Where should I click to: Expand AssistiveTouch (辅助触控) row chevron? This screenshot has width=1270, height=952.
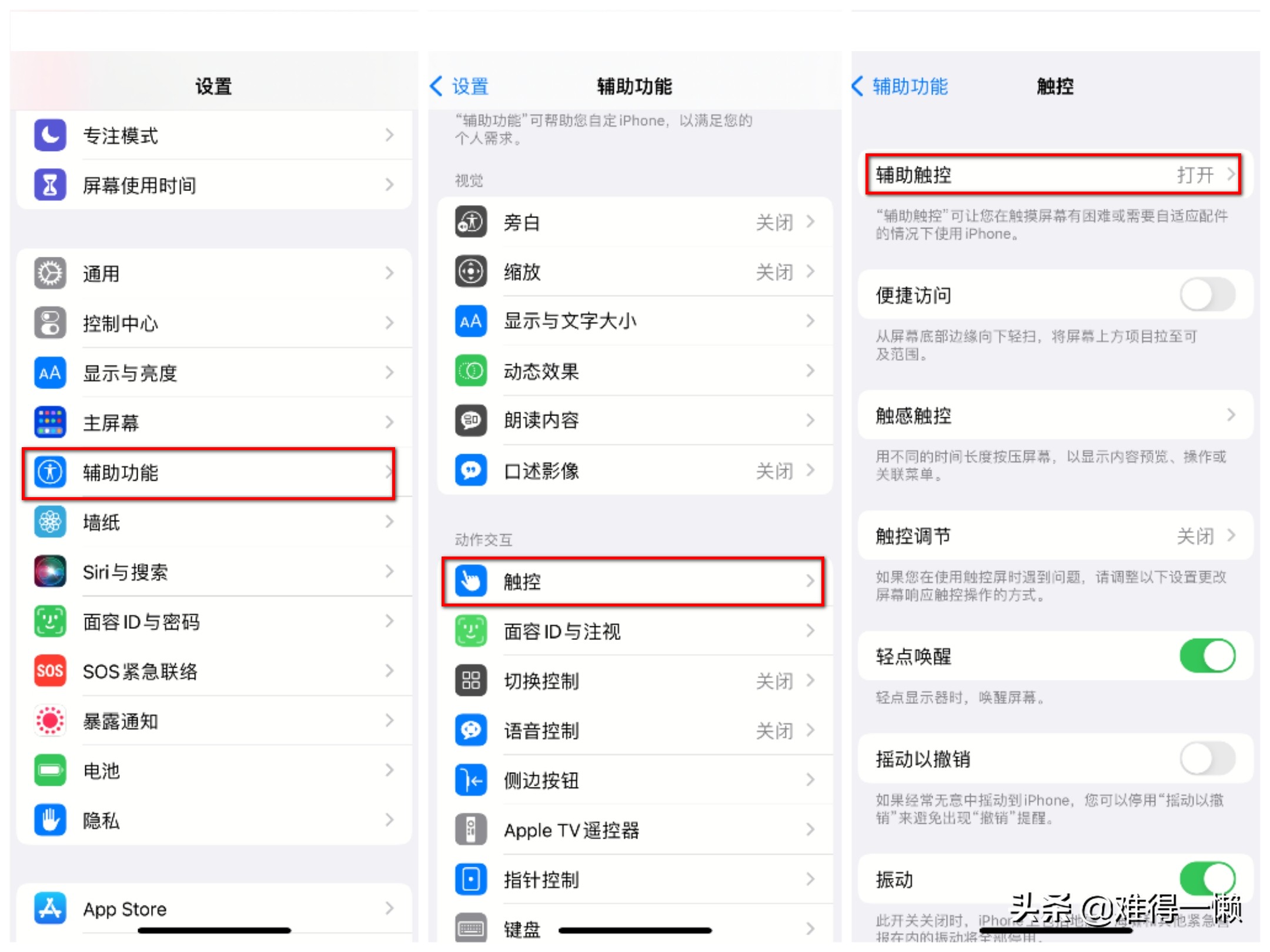click(x=1231, y=175)
